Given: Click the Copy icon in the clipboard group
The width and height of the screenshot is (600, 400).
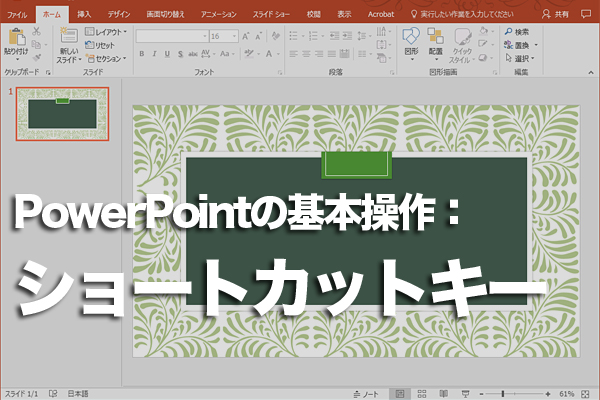Looking at the screenshot, I should 36,44.
